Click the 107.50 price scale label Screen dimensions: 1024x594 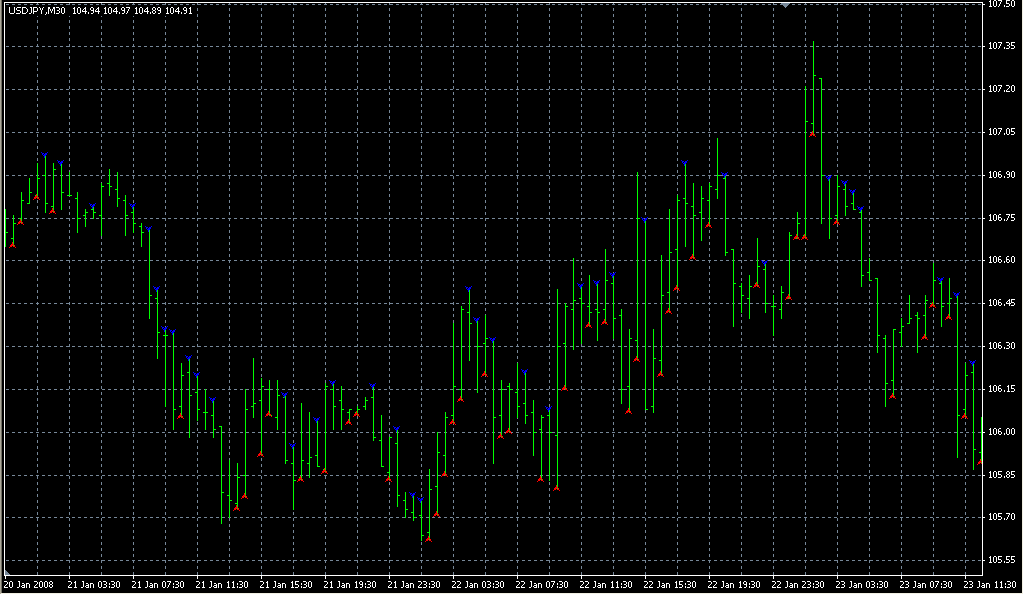point(1001,4)
